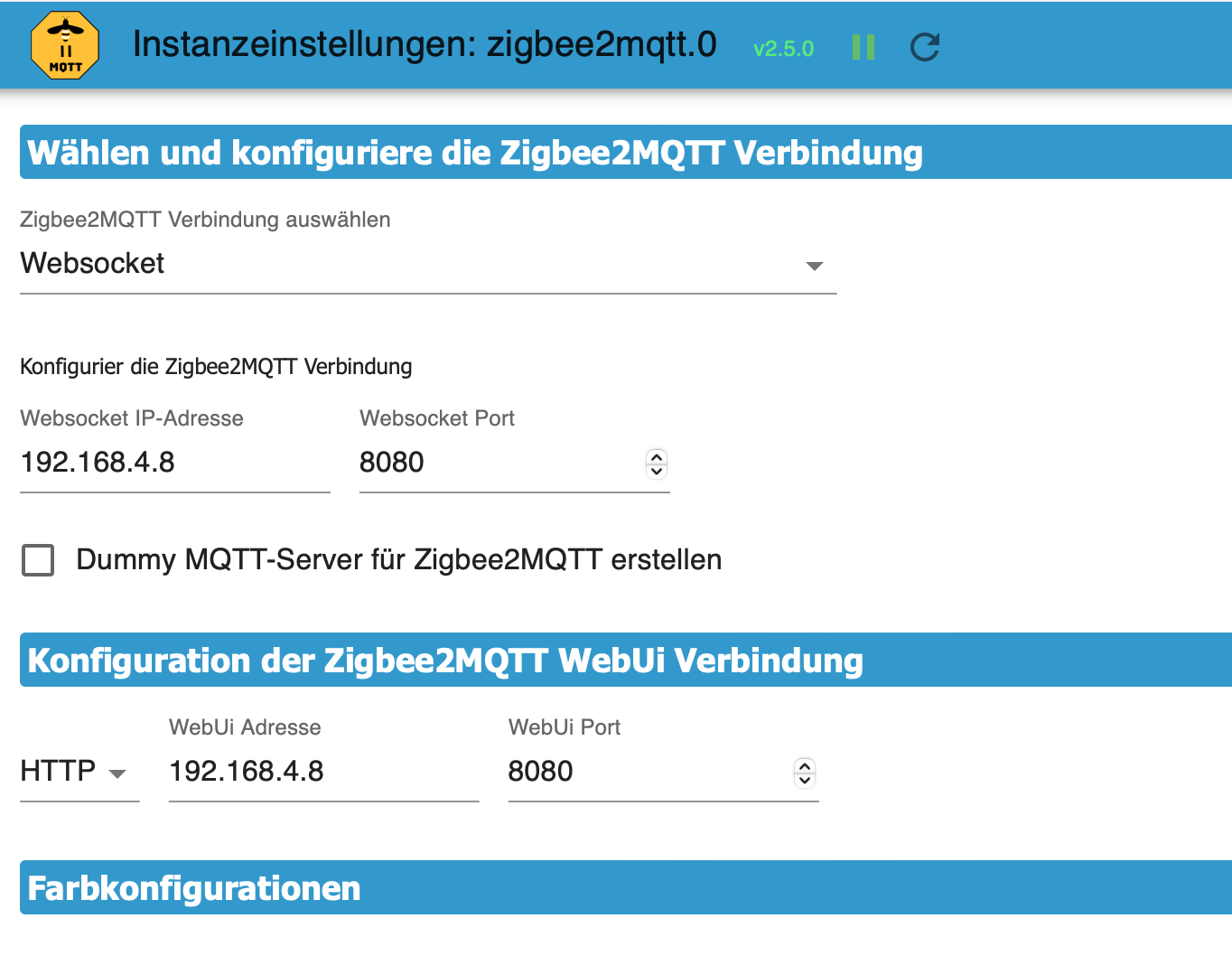Increase the Websocket Port value by one step
The height and width of the screenshot is (956, 1232).
click(657, 457)
